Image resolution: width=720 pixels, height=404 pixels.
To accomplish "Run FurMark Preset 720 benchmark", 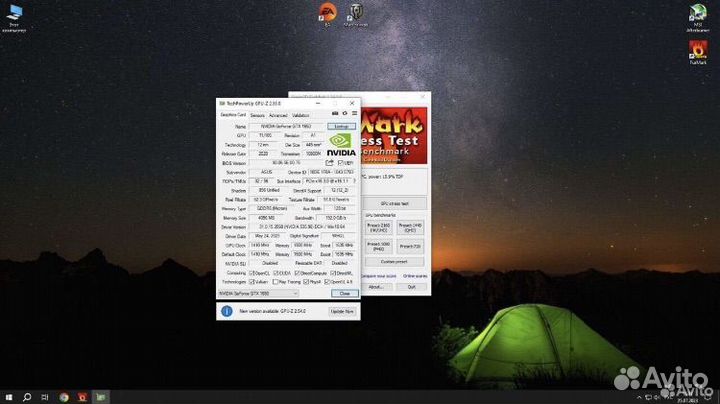I will tap(410, 247).
